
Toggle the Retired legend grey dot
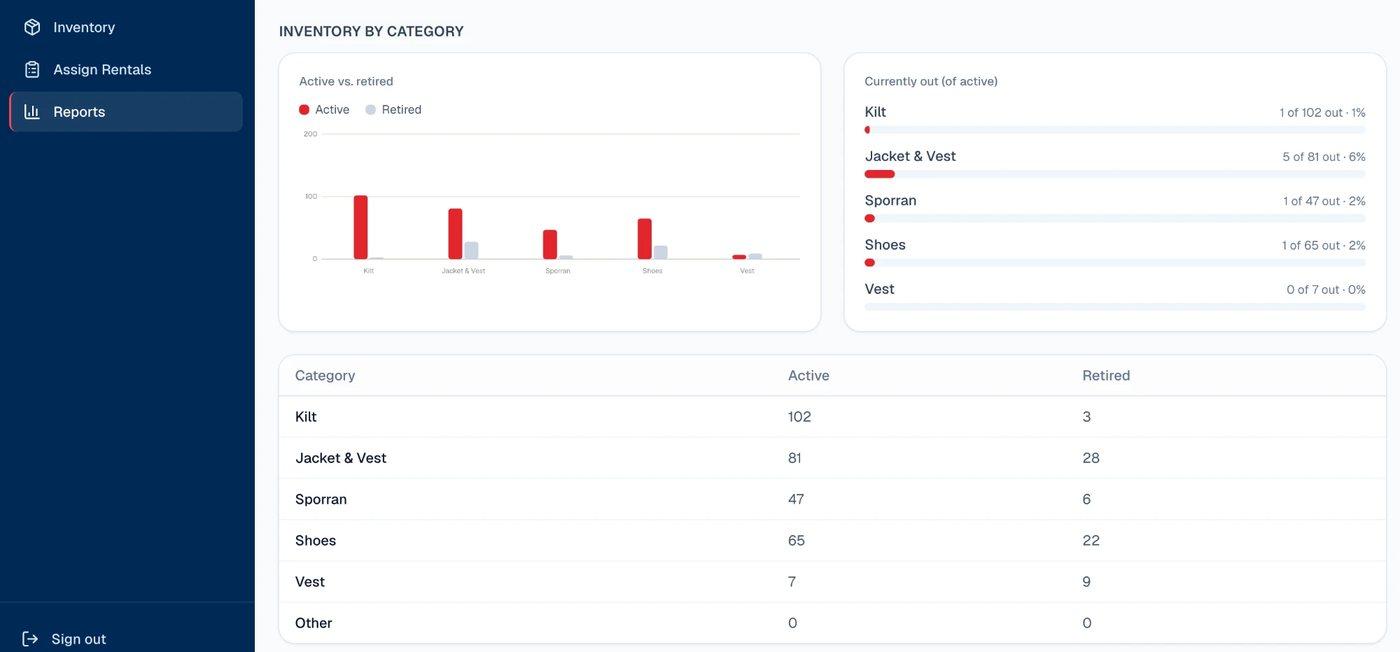tap(370, 110)
